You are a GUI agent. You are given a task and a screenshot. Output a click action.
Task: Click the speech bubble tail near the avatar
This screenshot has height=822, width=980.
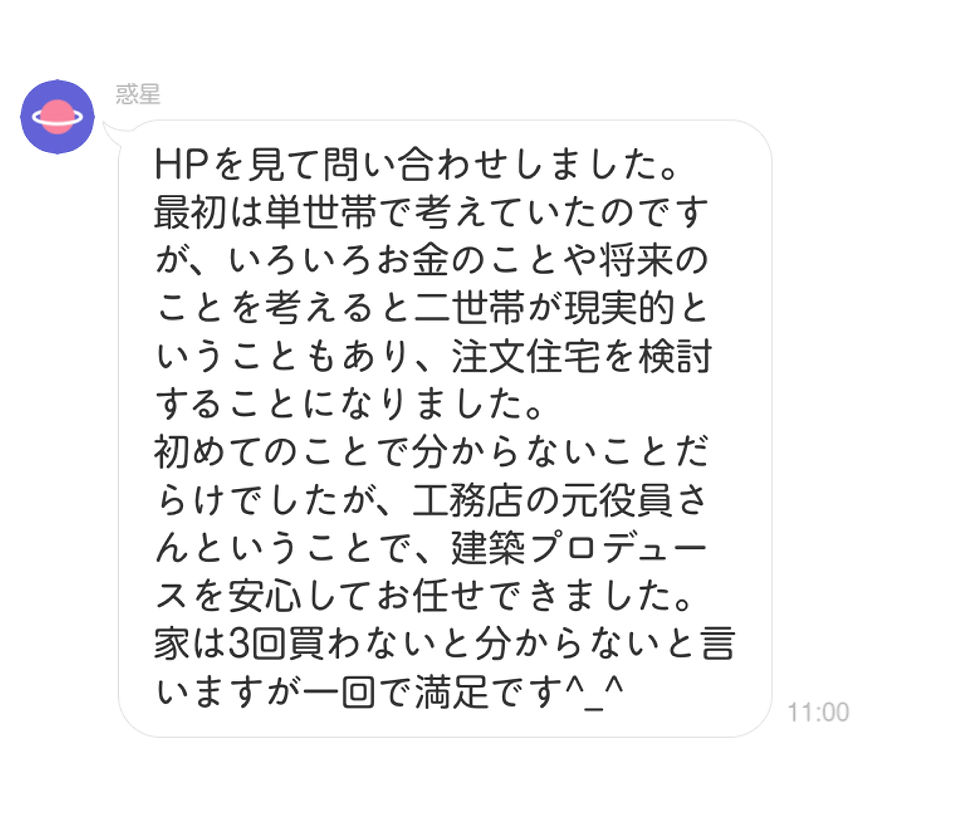(x=111, y=133)
